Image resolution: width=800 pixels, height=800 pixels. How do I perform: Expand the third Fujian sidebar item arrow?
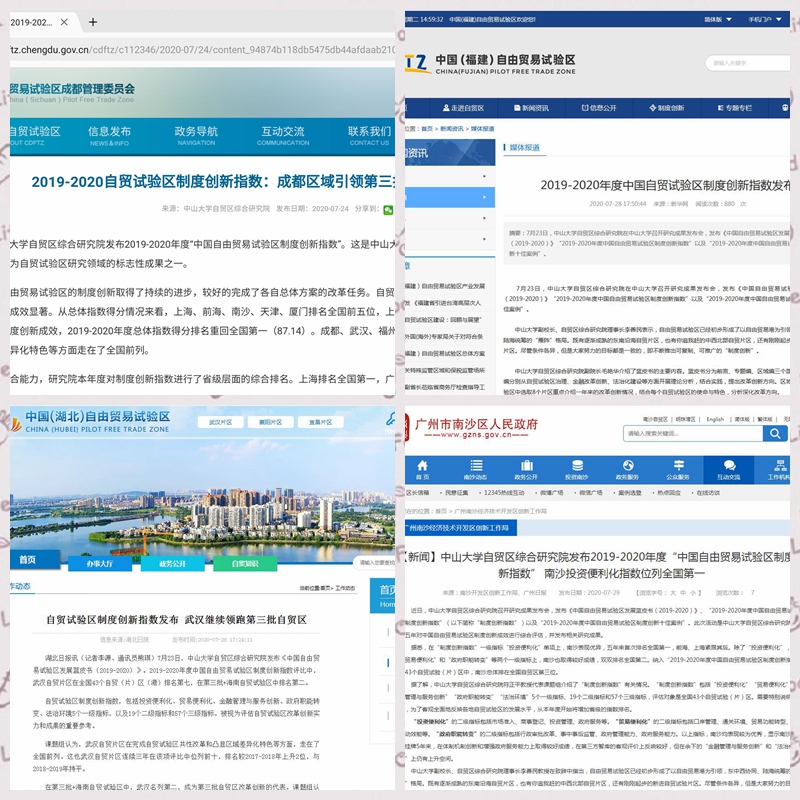484,218
